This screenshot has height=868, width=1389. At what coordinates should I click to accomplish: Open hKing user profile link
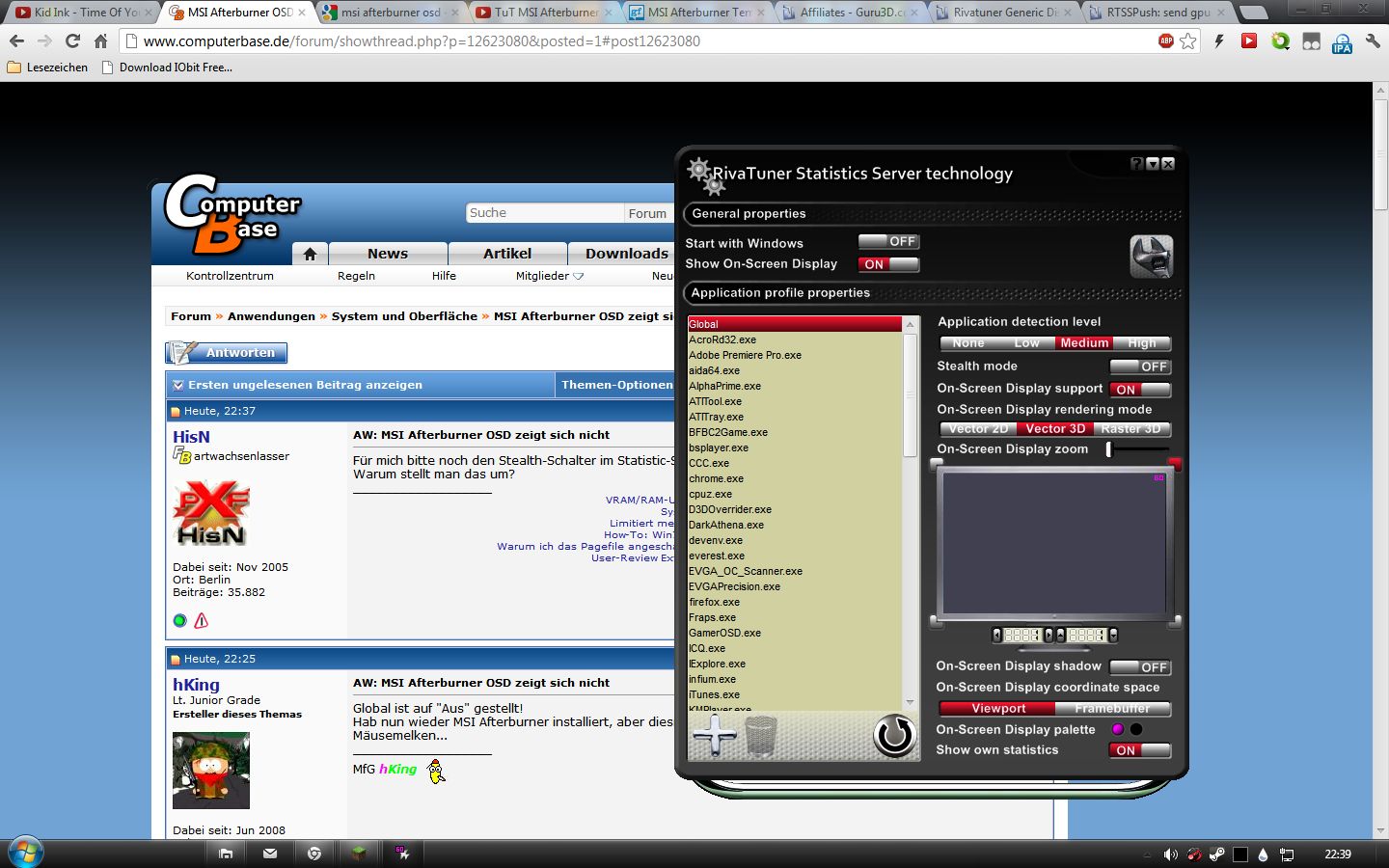tap(196, 685)
